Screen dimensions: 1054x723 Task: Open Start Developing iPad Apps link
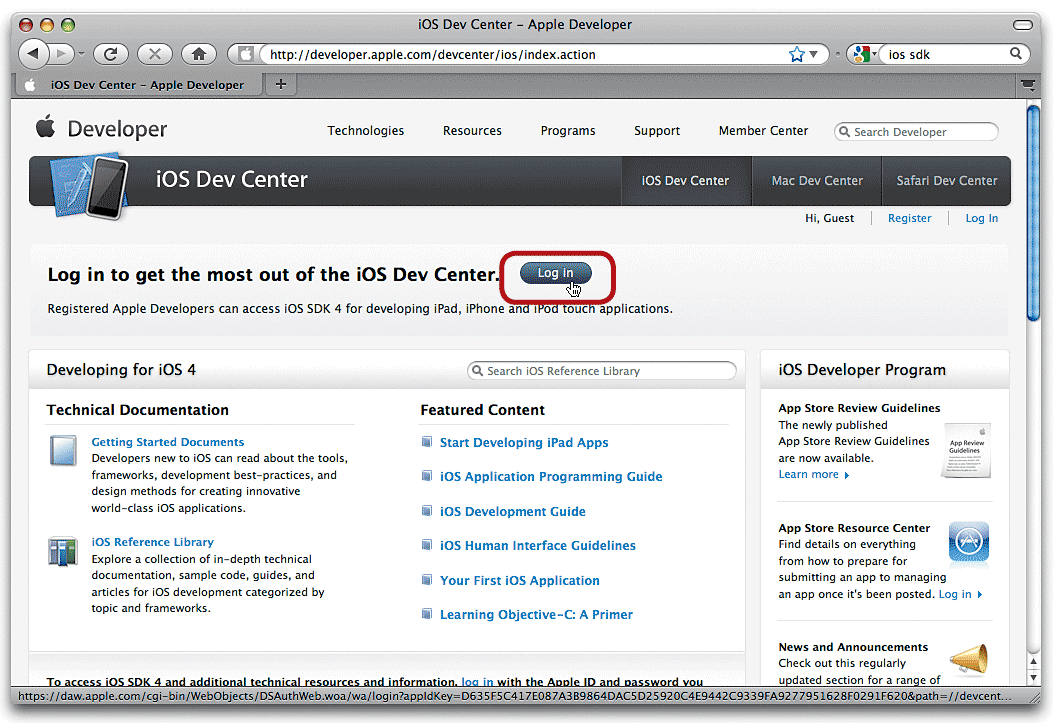524,443
